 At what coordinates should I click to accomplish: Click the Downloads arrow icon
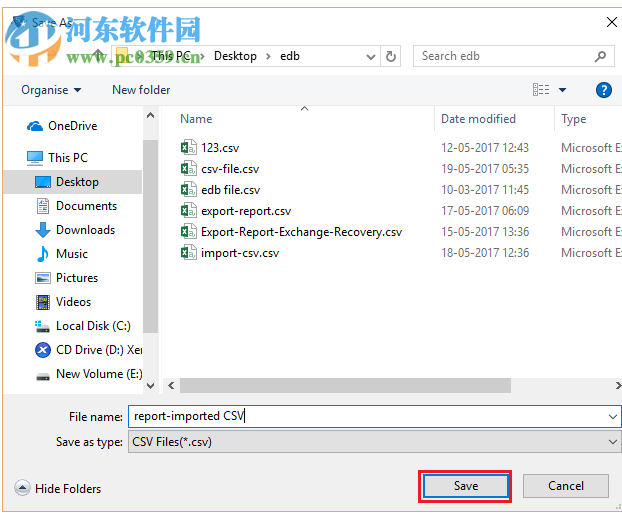click(x=43, y=230)
